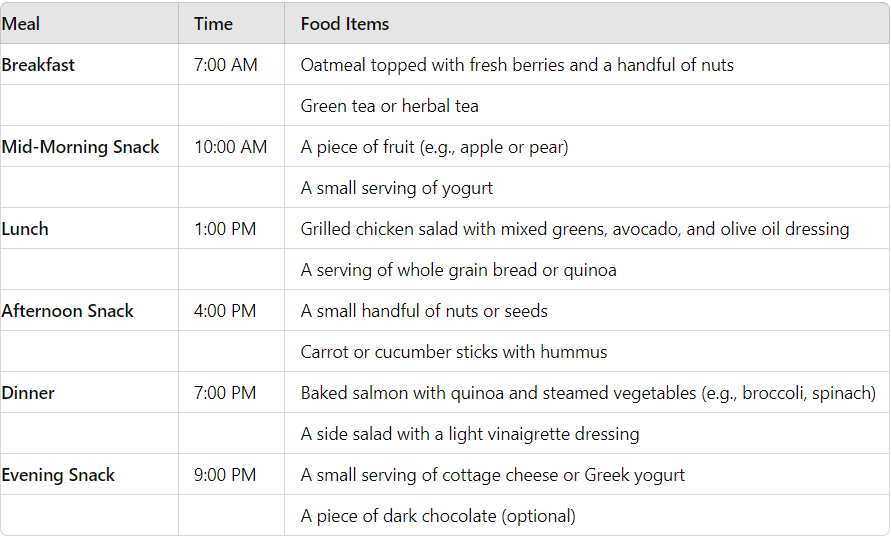The height and width of the screenshot is (537, 891).
Task: Select the Baked salmon with quinoa cell
Action: coord(588,393)
